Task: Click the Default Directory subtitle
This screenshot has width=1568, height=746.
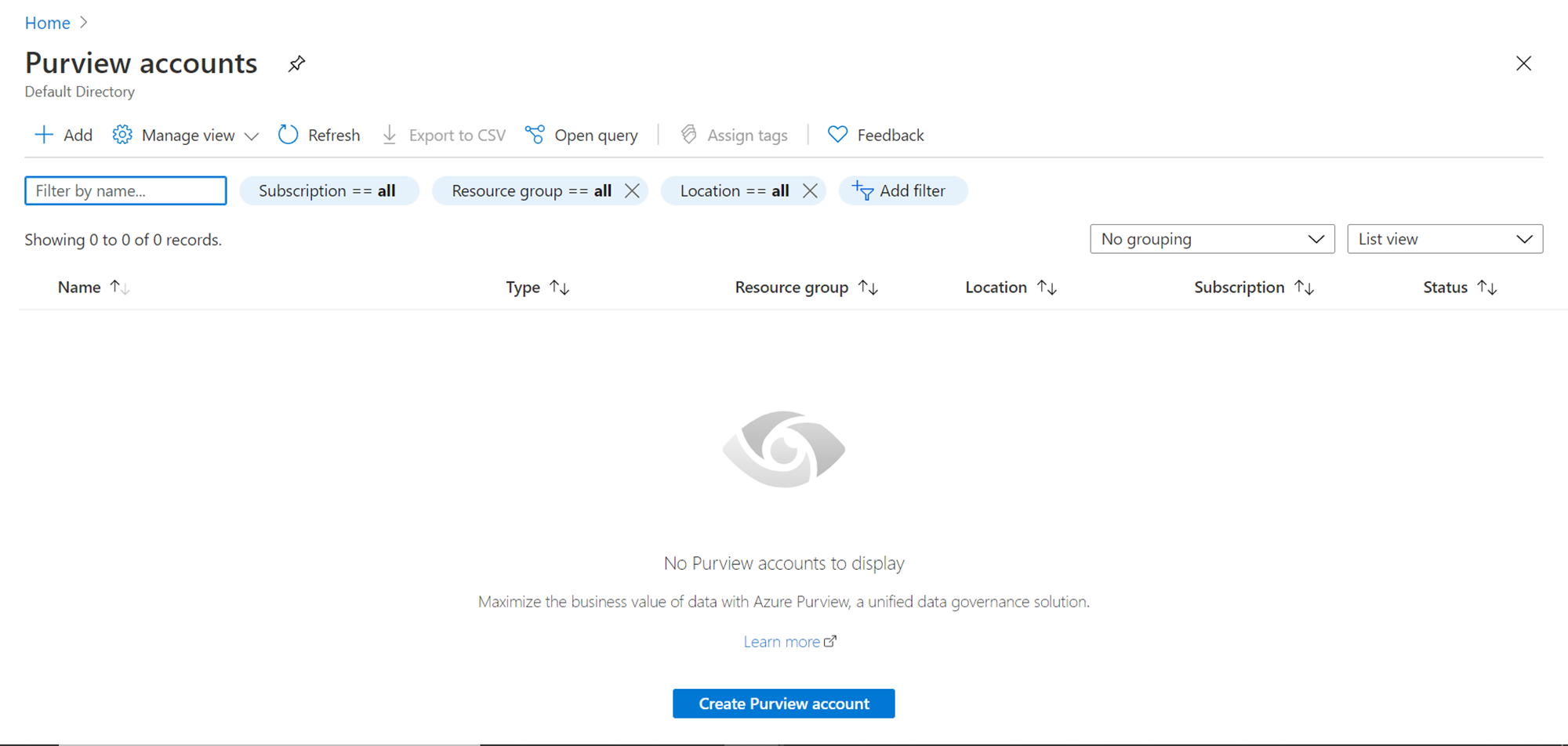Action: pos(79,92)
